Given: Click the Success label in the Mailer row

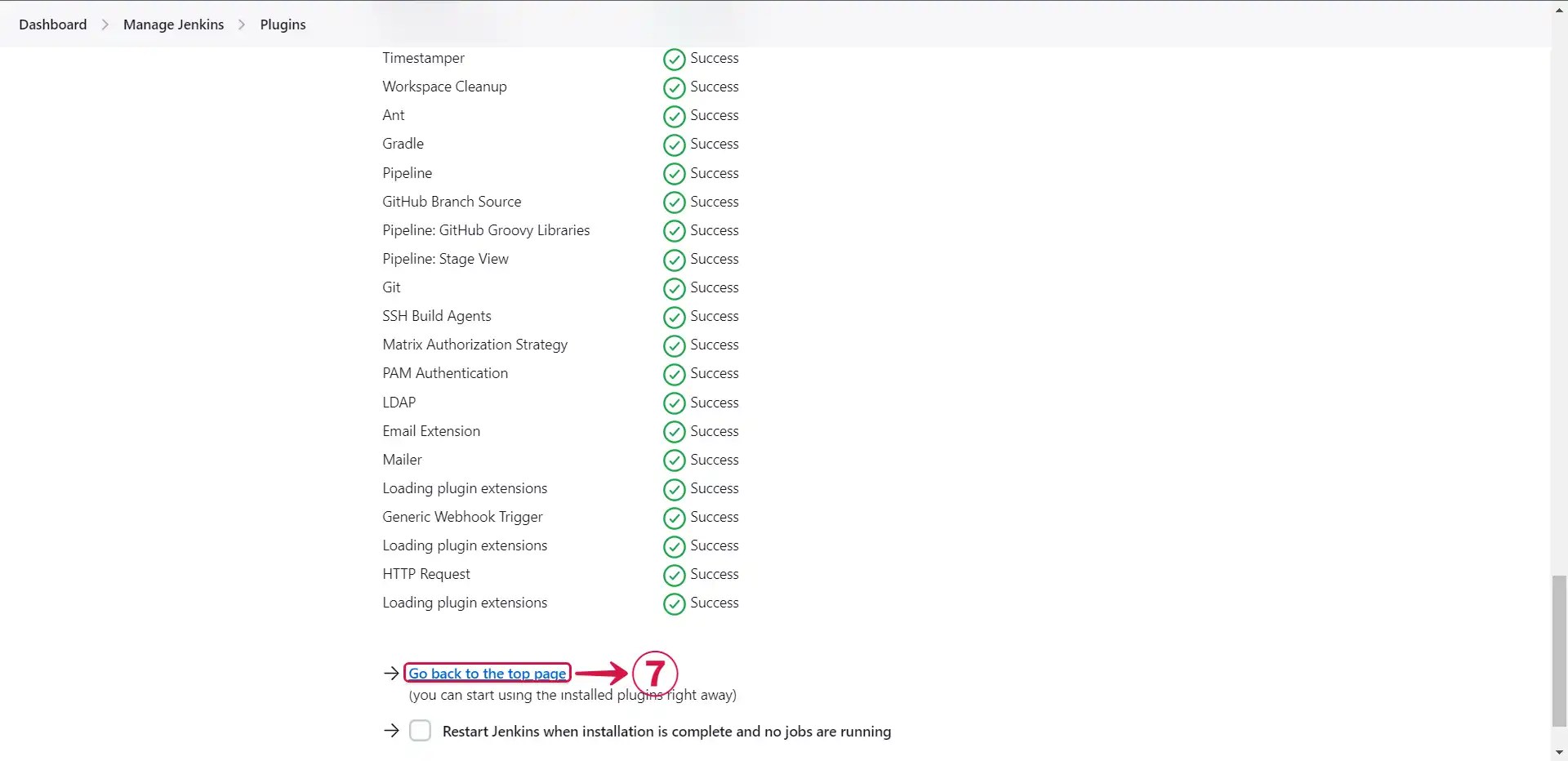Looking at the screenshot, I should click(715, 460).
